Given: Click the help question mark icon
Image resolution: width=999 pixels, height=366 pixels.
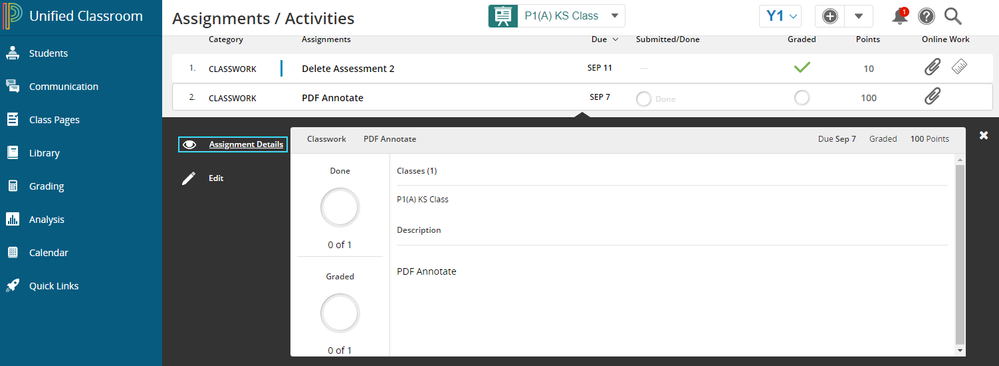Looking at the screenshot, I should click(926, 17).
